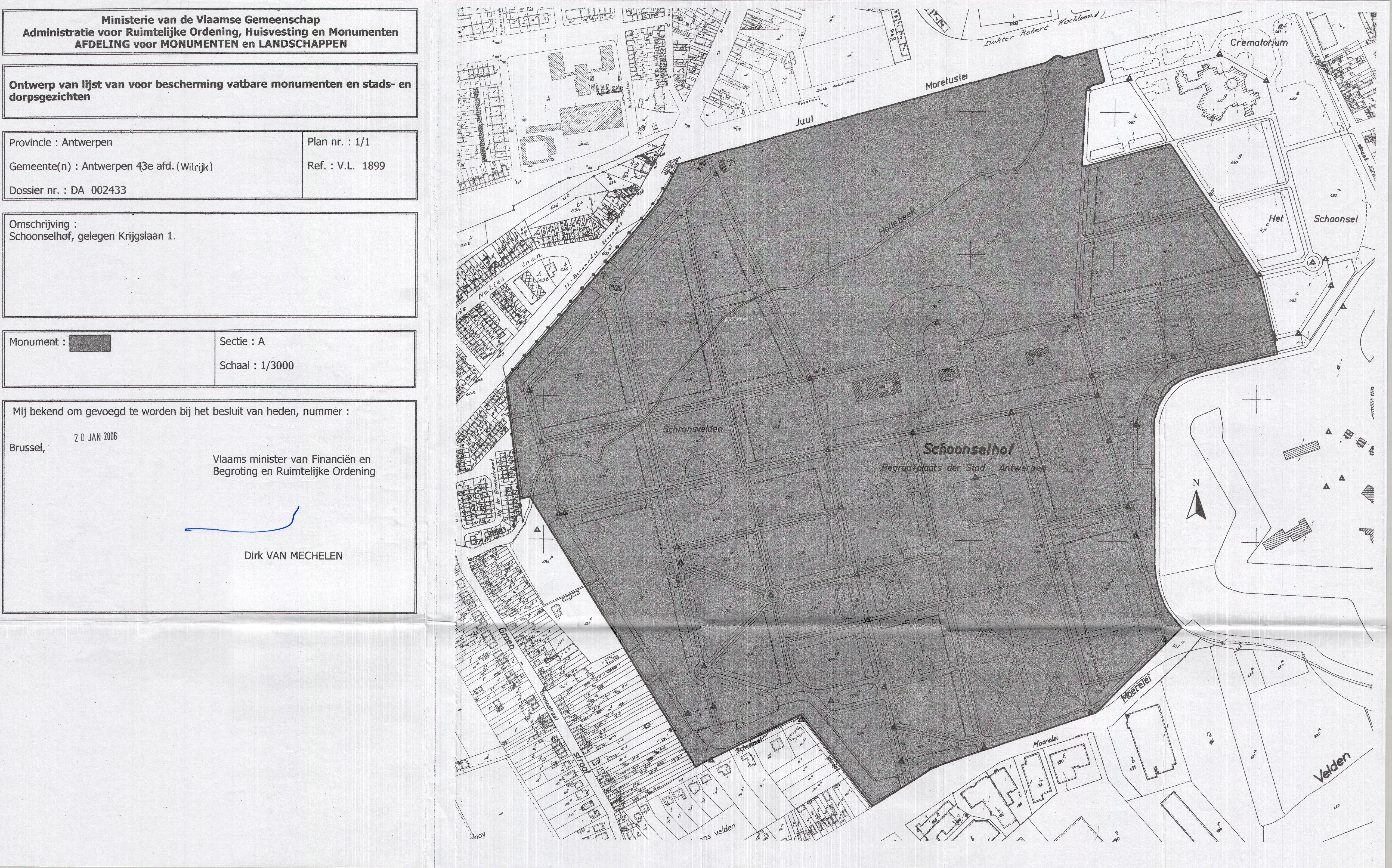Screen dimensions: 1392x868
Task: Click the 'Crematorium' label on the map
Action: (1259, 42)
